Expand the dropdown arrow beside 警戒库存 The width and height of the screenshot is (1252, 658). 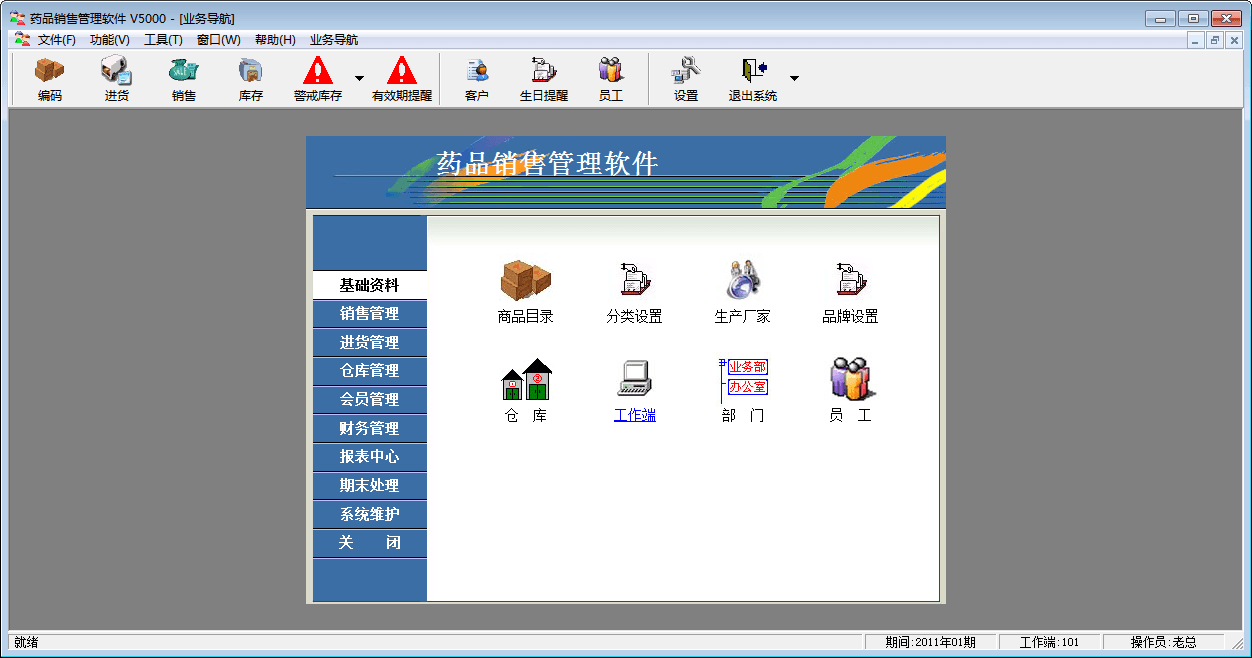[x=359, y=78]
